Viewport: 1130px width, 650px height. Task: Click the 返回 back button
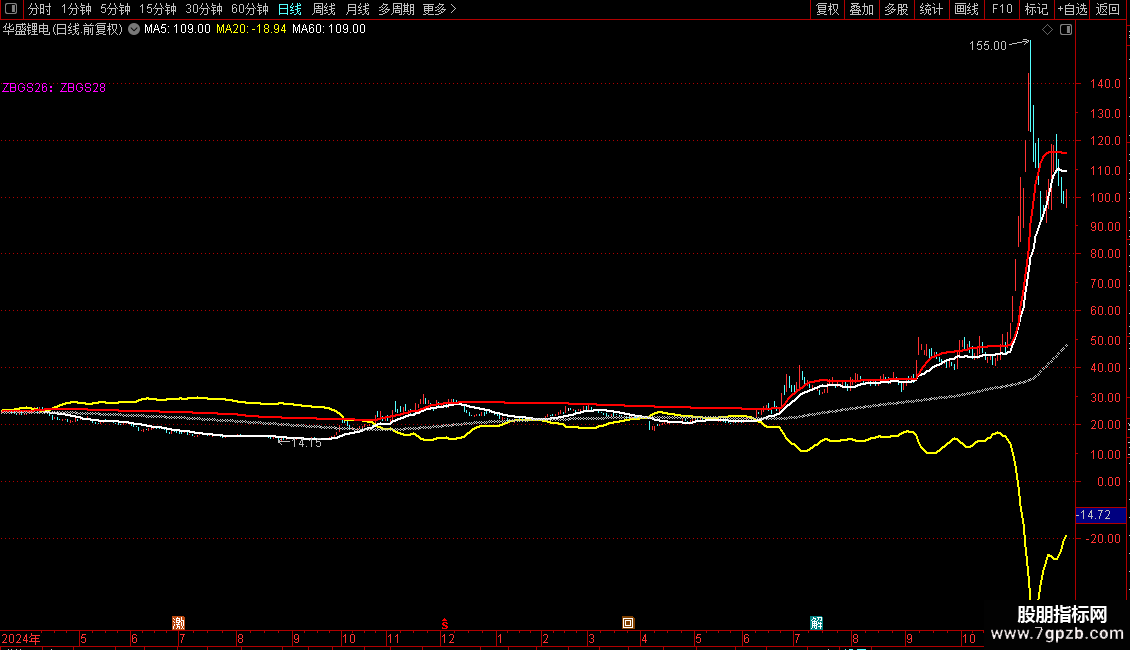1108,9
